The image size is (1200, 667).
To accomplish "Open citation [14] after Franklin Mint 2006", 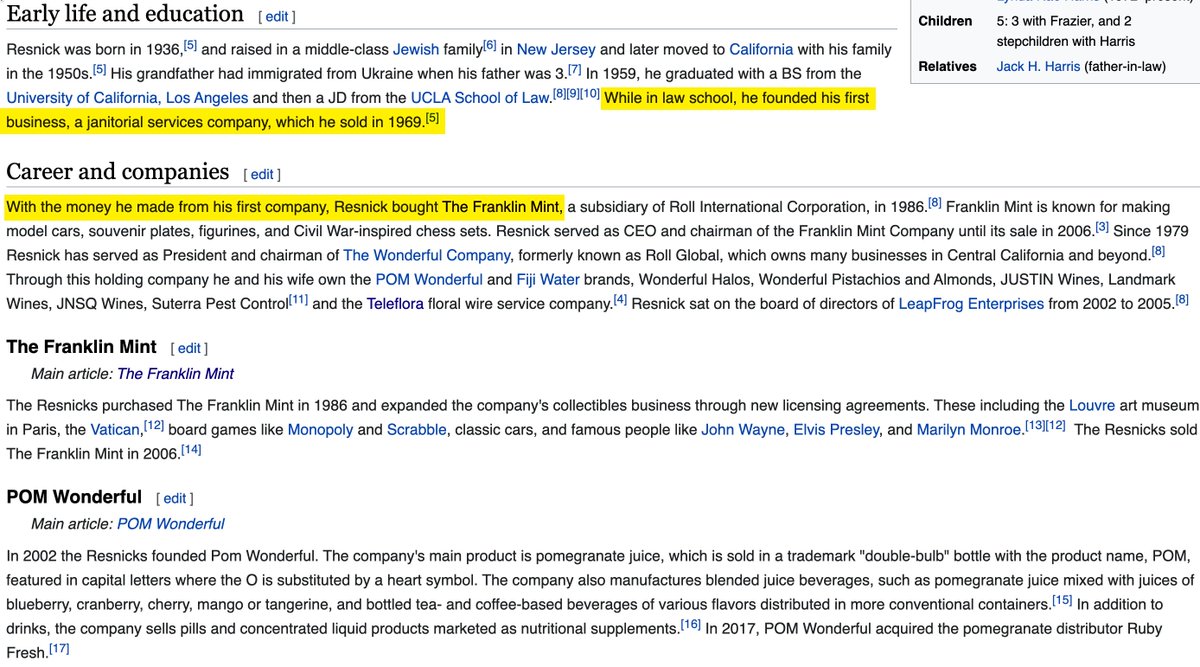I will [191, 450].
